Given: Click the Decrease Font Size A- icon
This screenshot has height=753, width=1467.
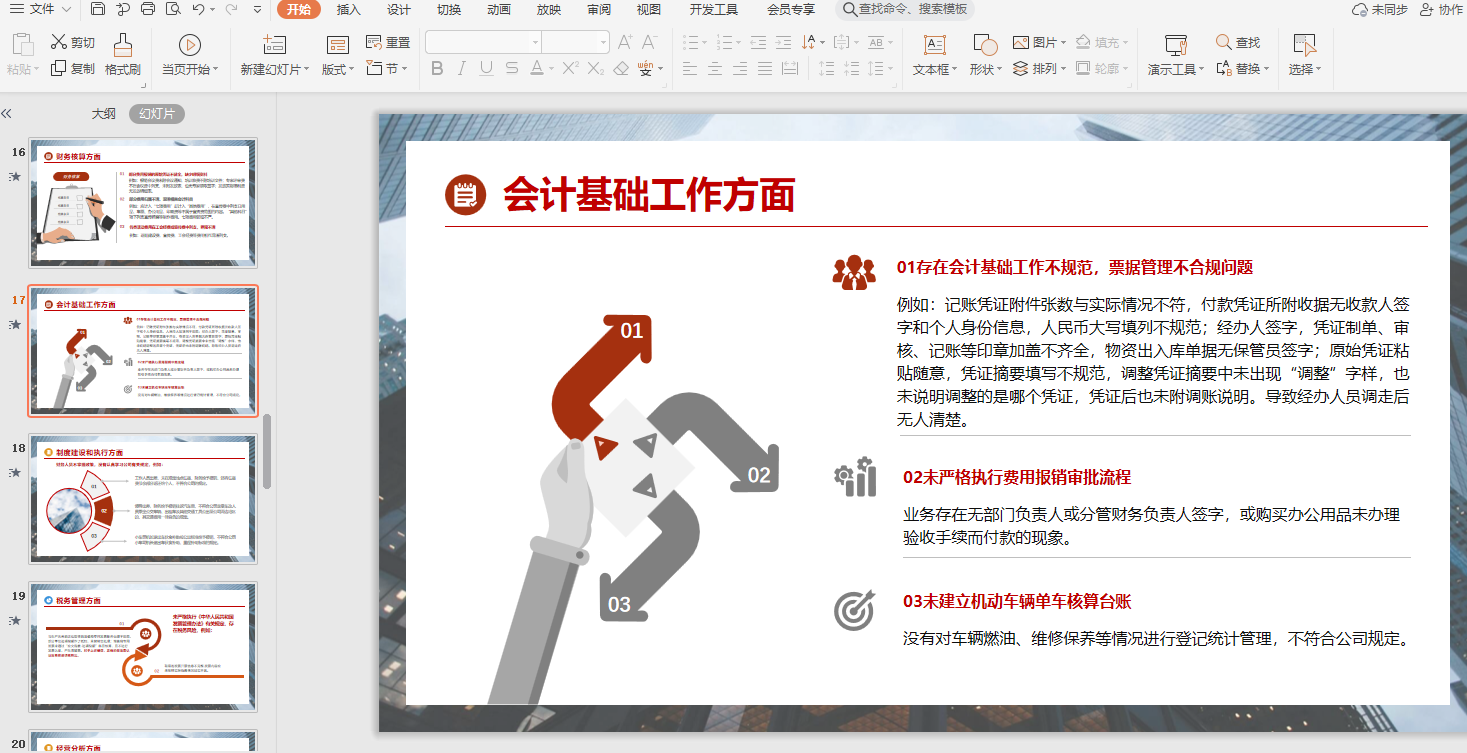Looking at the screenshot, I should click(x=650, y=43).
